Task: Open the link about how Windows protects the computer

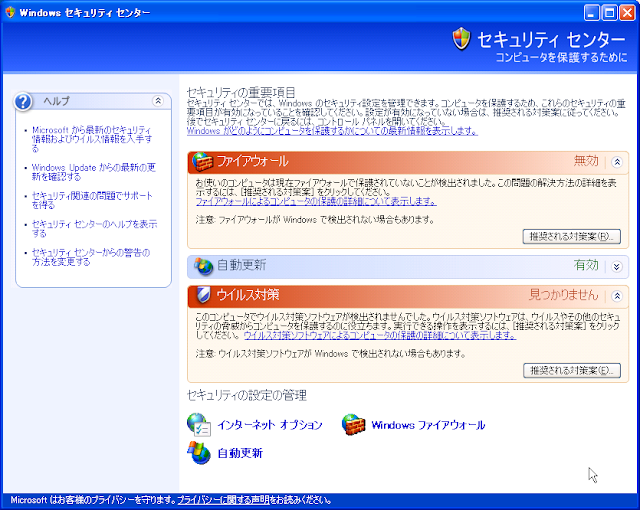Action: [332, 131]
